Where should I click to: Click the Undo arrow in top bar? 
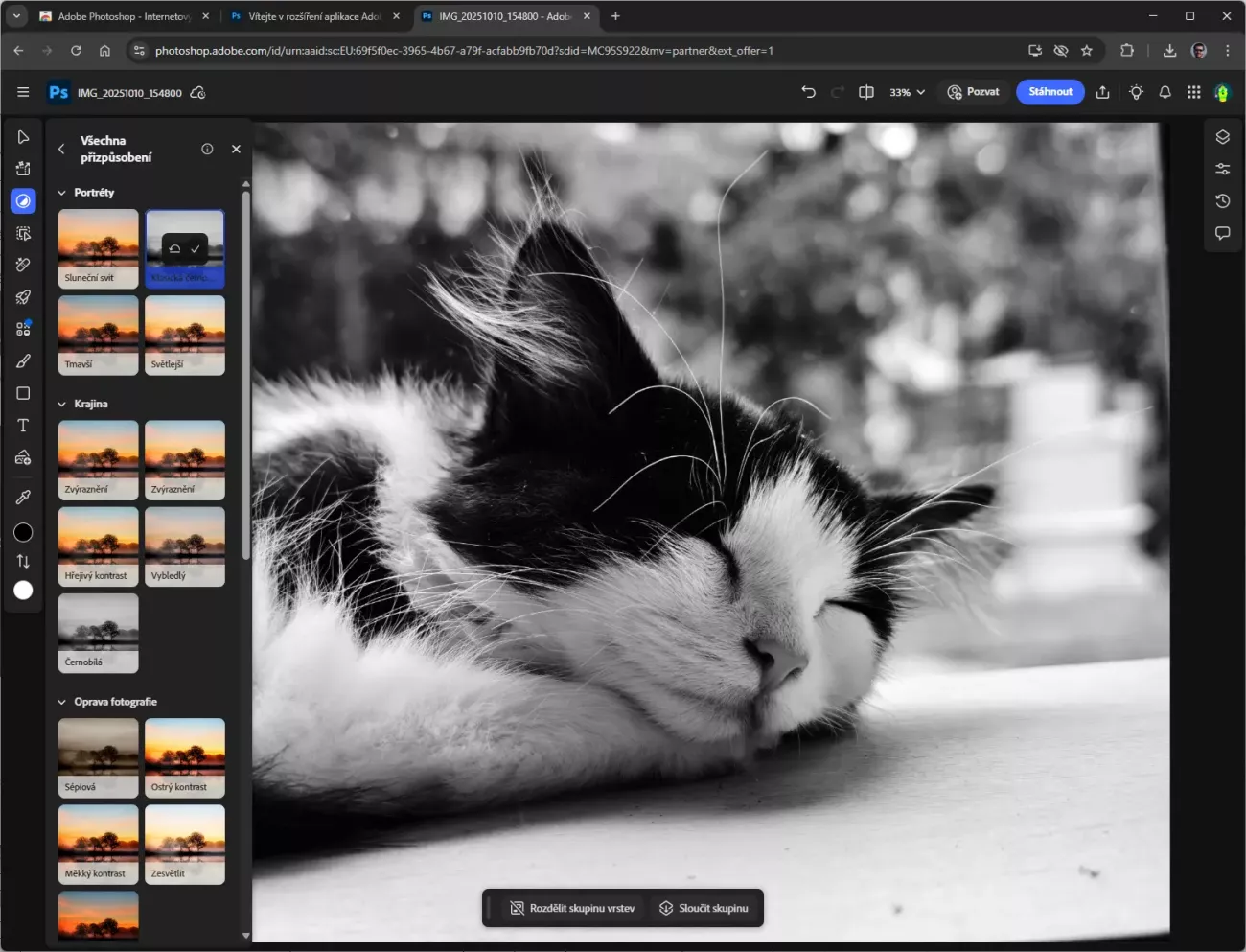tap(808, 92)
